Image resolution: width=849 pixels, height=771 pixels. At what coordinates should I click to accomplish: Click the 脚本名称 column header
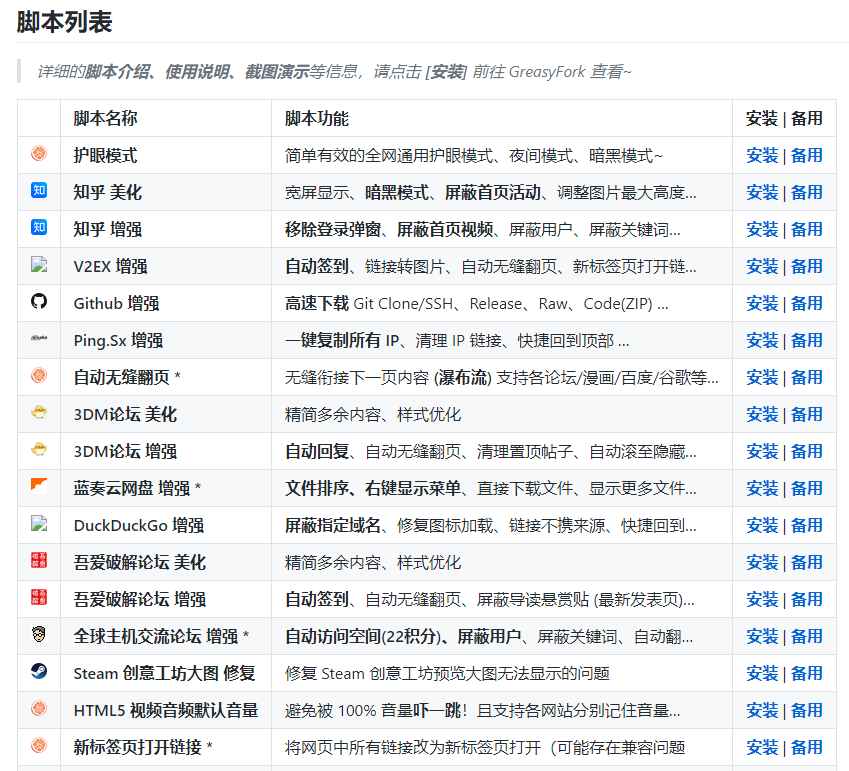(x=106, y=118)
